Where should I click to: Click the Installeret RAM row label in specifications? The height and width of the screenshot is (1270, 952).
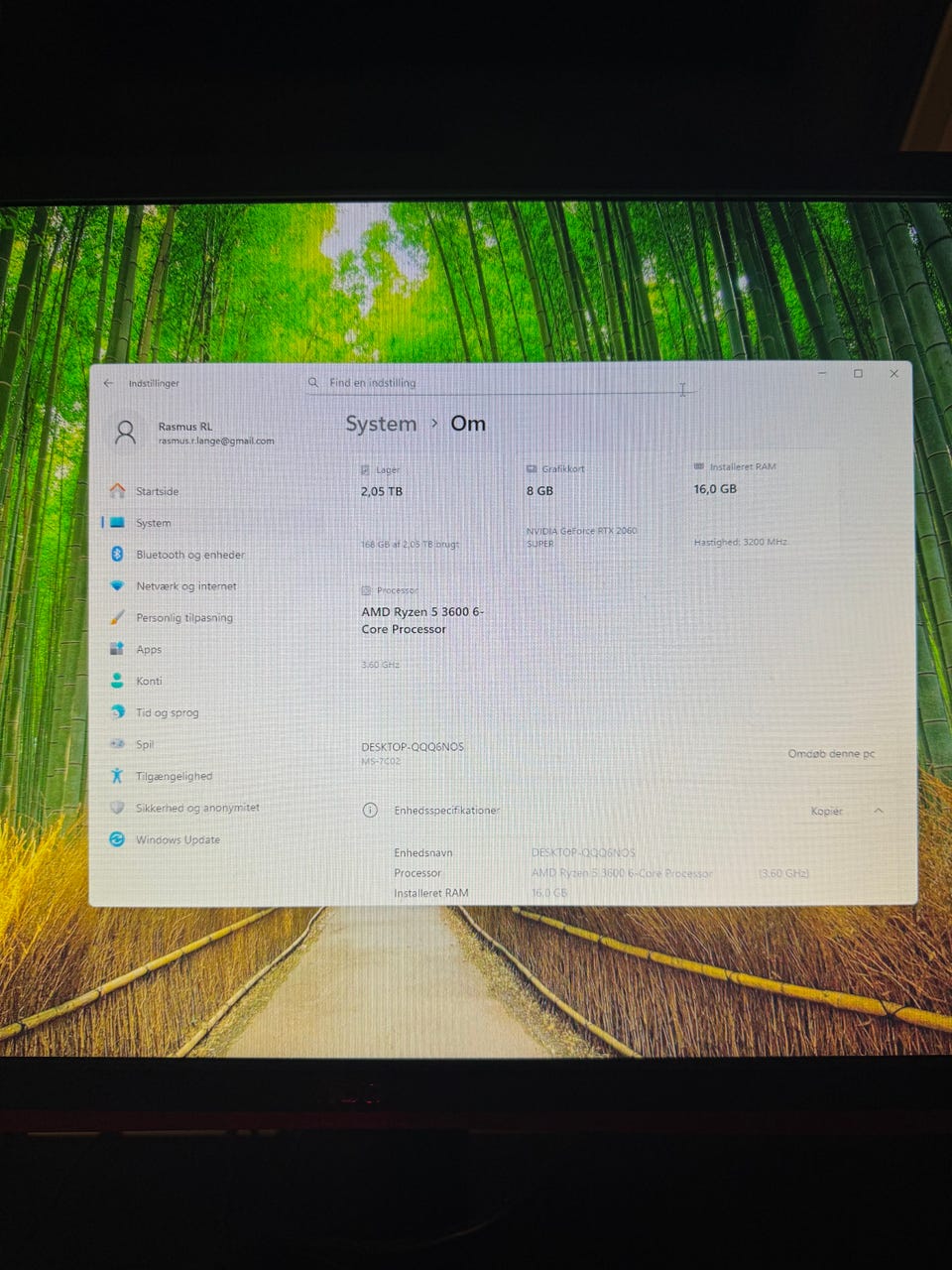tap(431, 893)
